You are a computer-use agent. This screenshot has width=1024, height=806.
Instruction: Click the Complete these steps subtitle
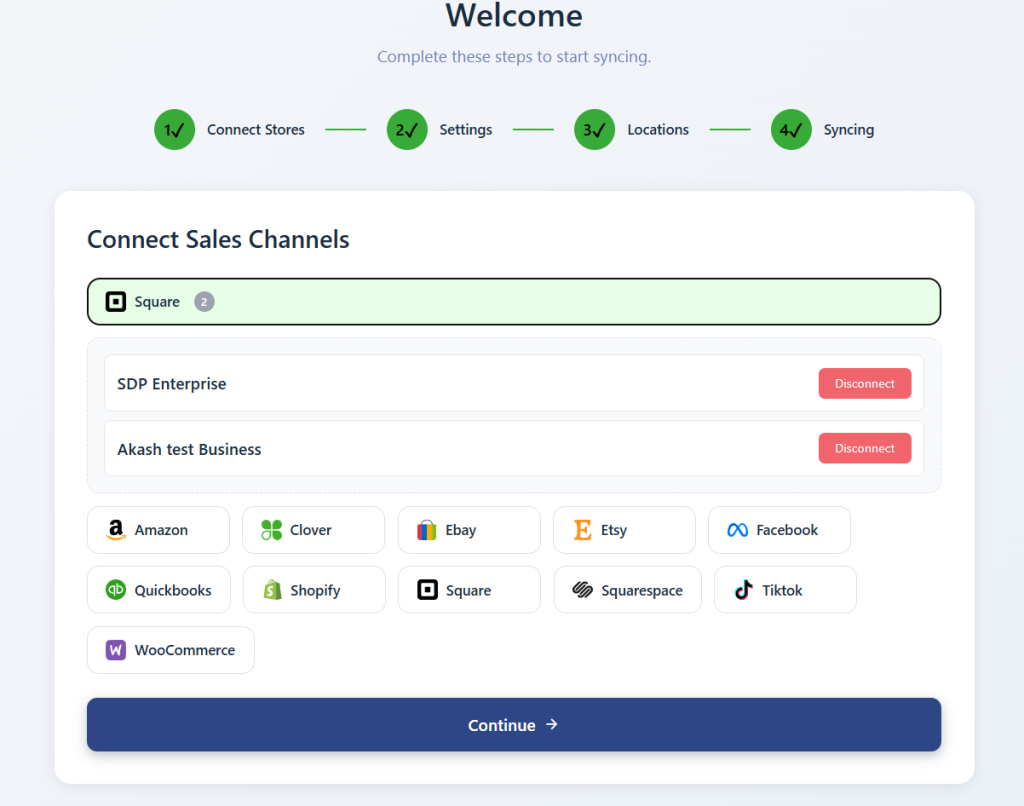(x=514, y=57)
